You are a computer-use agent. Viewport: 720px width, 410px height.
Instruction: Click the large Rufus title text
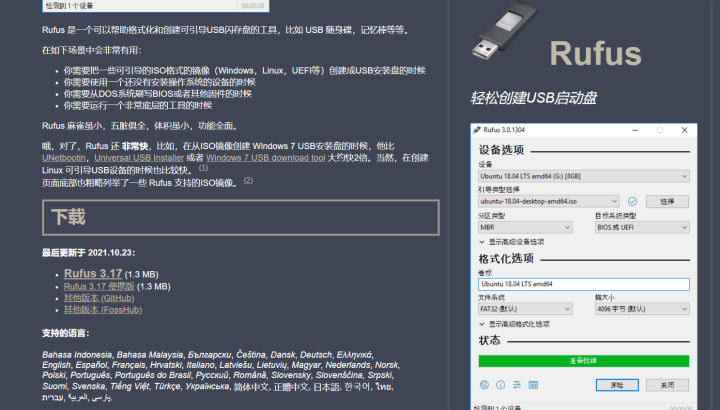[595, 54]
